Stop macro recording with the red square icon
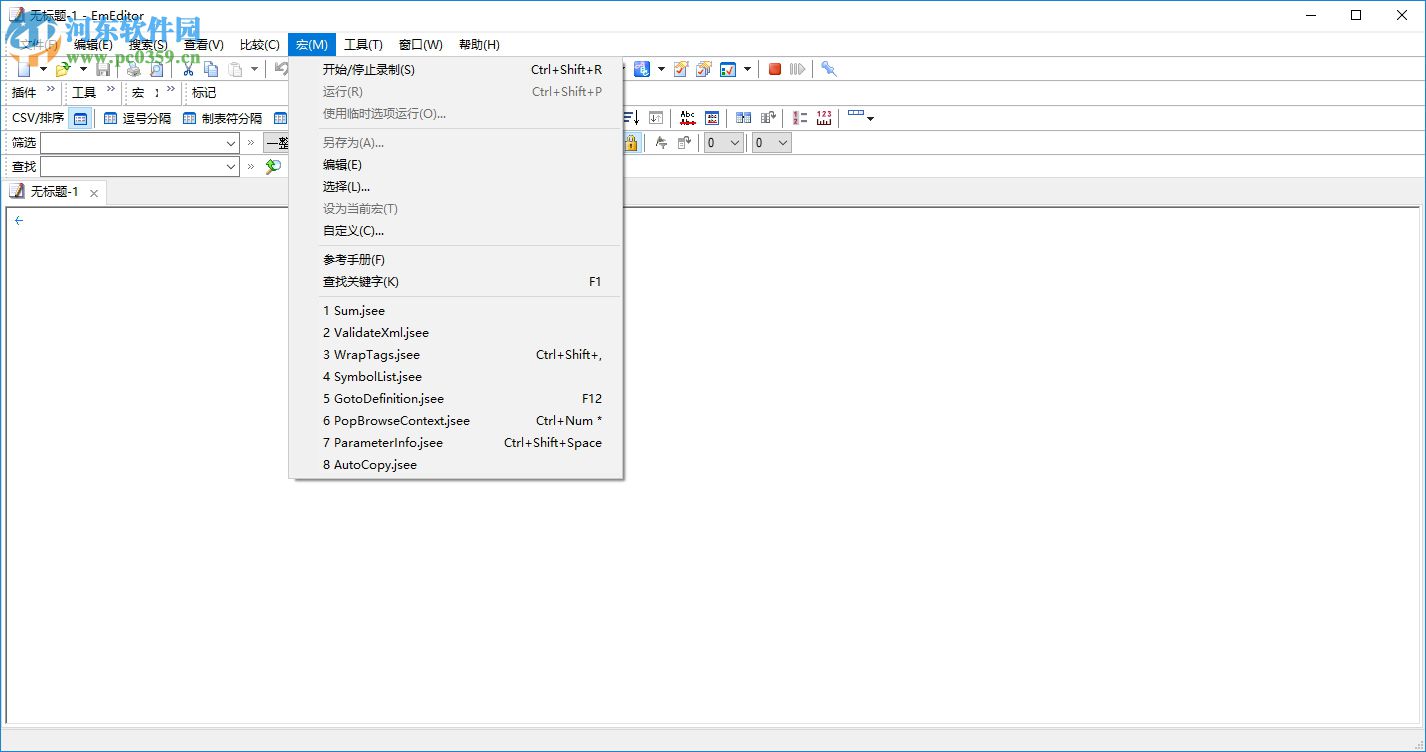The height and width of the screenshot is (752, 1426). click(773, 68)
